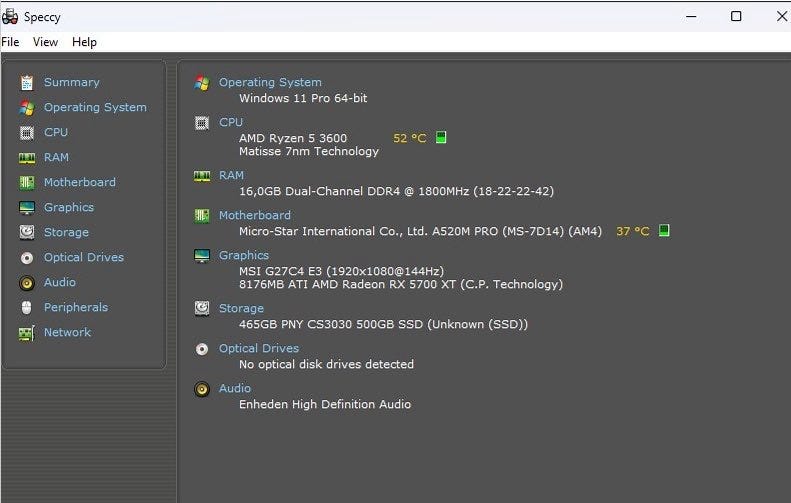Click the green CPU temperature indicator icon
This screenshot has width=791, height=503.
pyautogui.click(x=441, y=137)
